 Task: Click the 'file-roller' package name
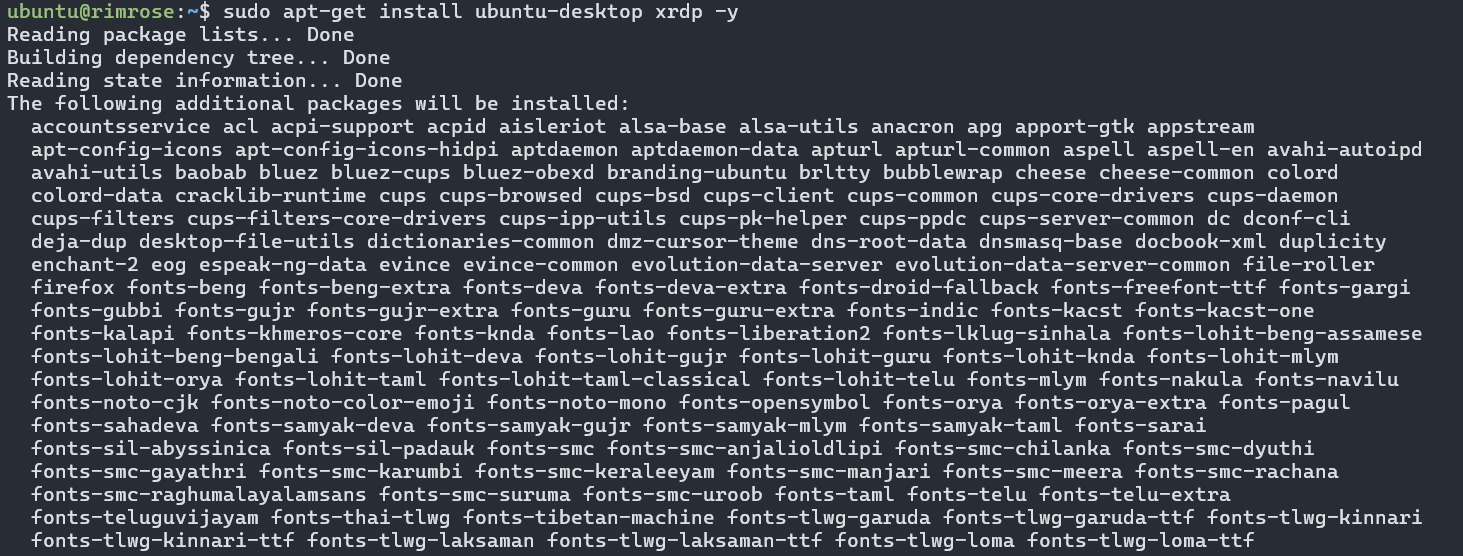1309,265
